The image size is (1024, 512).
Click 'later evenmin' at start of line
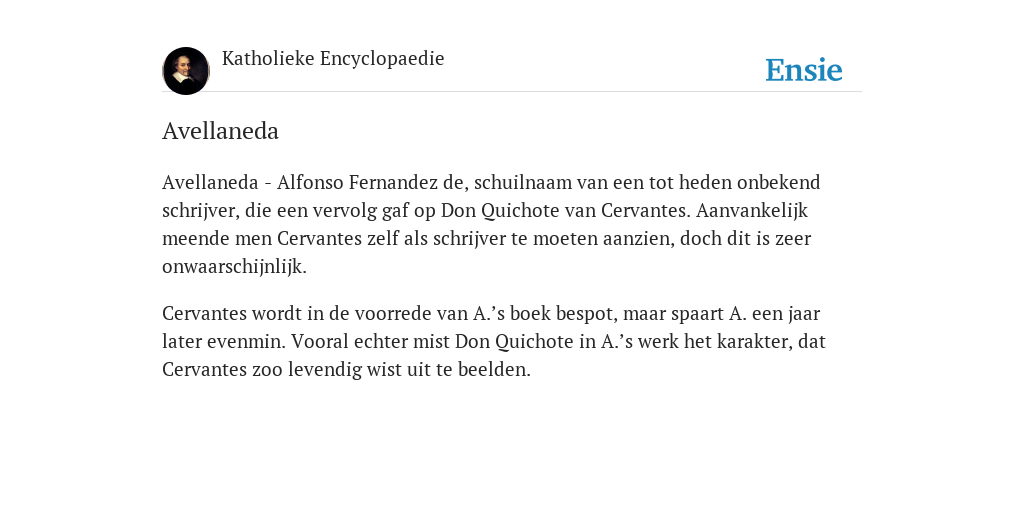pos(223,342)
